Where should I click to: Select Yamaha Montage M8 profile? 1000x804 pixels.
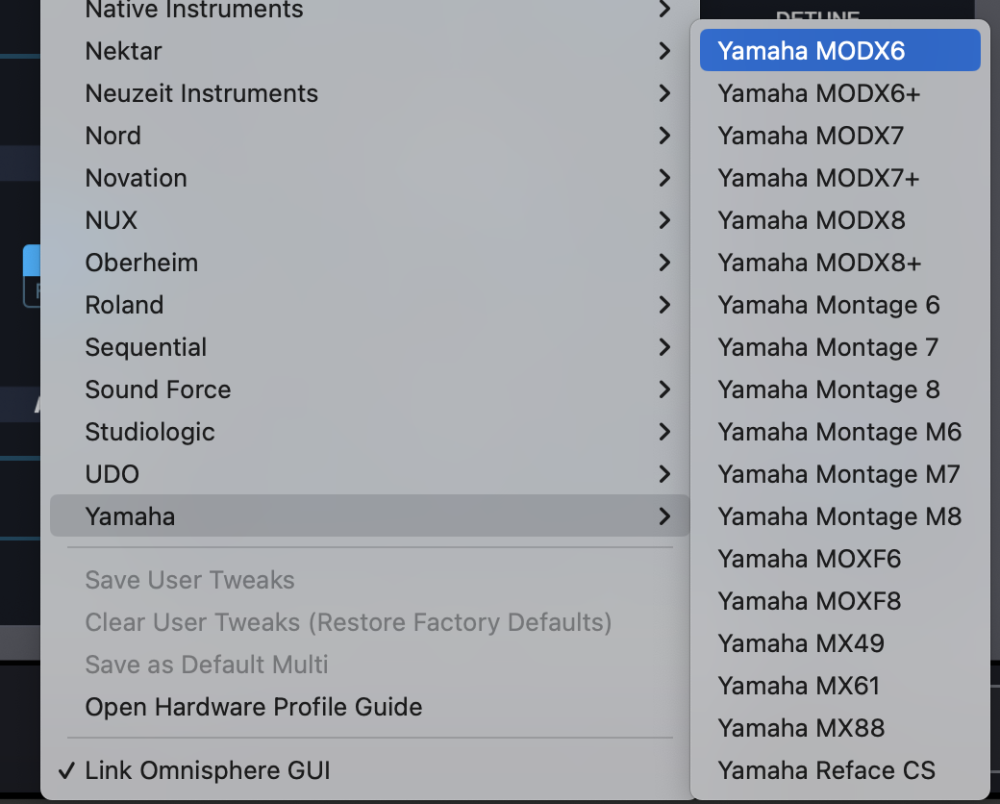pyautogui.click(x=839, y=517)
